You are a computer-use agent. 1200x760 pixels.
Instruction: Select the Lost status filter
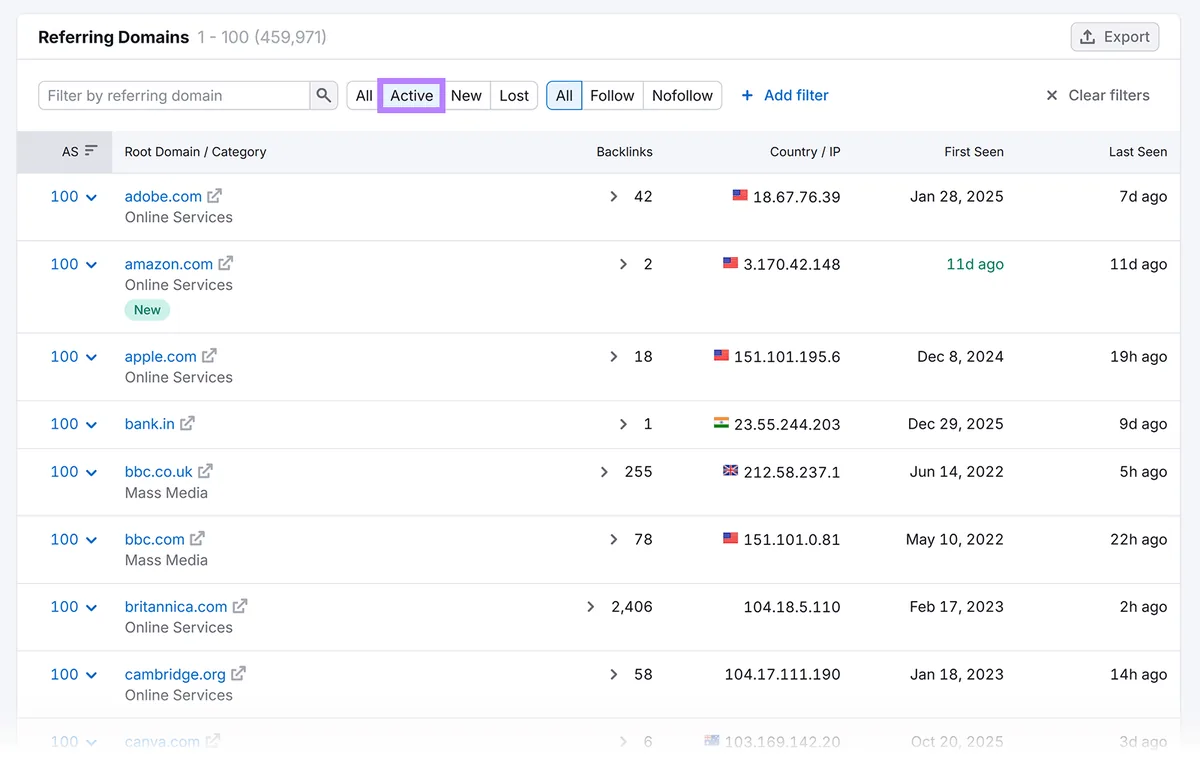click(x=514, y=95)
